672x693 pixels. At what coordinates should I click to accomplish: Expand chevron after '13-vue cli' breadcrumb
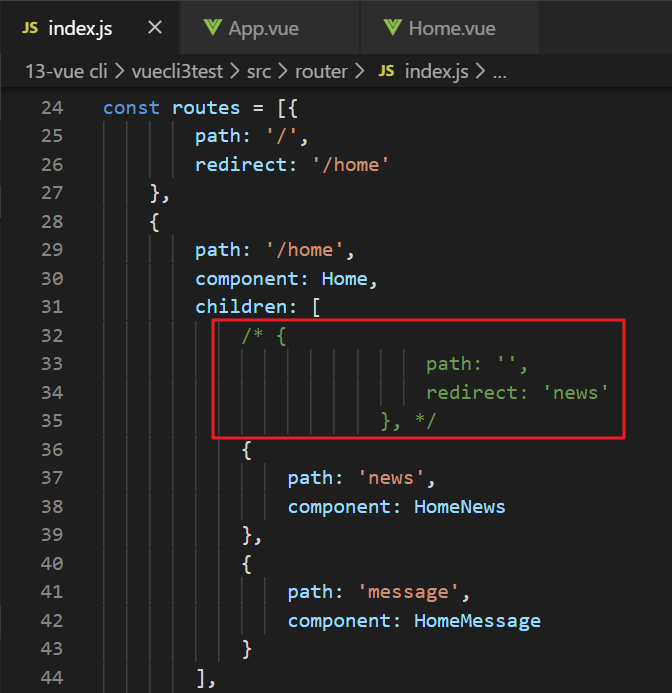(x=120, y=71)
